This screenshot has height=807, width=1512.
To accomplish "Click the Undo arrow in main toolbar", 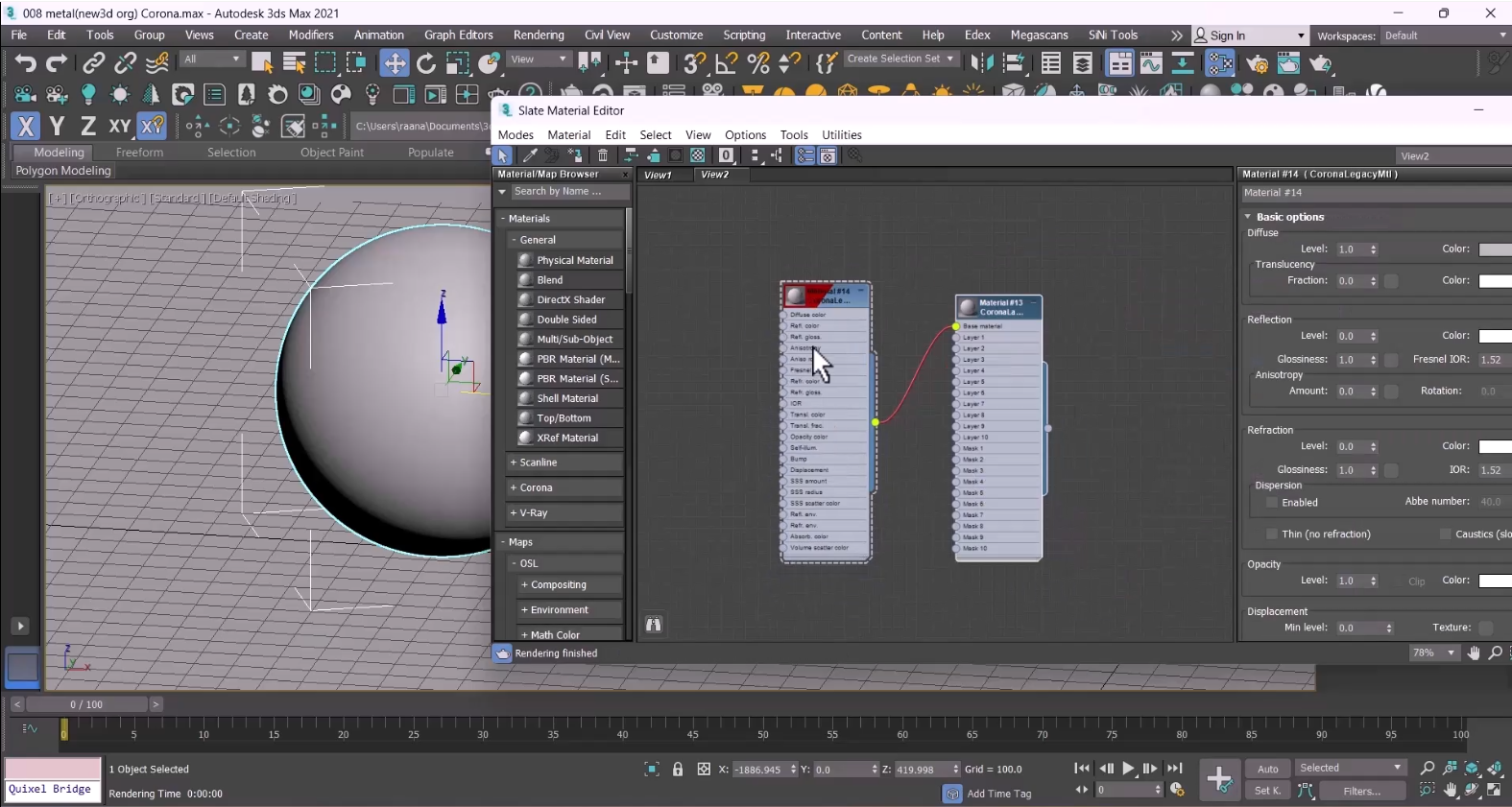I will point(26,63).
